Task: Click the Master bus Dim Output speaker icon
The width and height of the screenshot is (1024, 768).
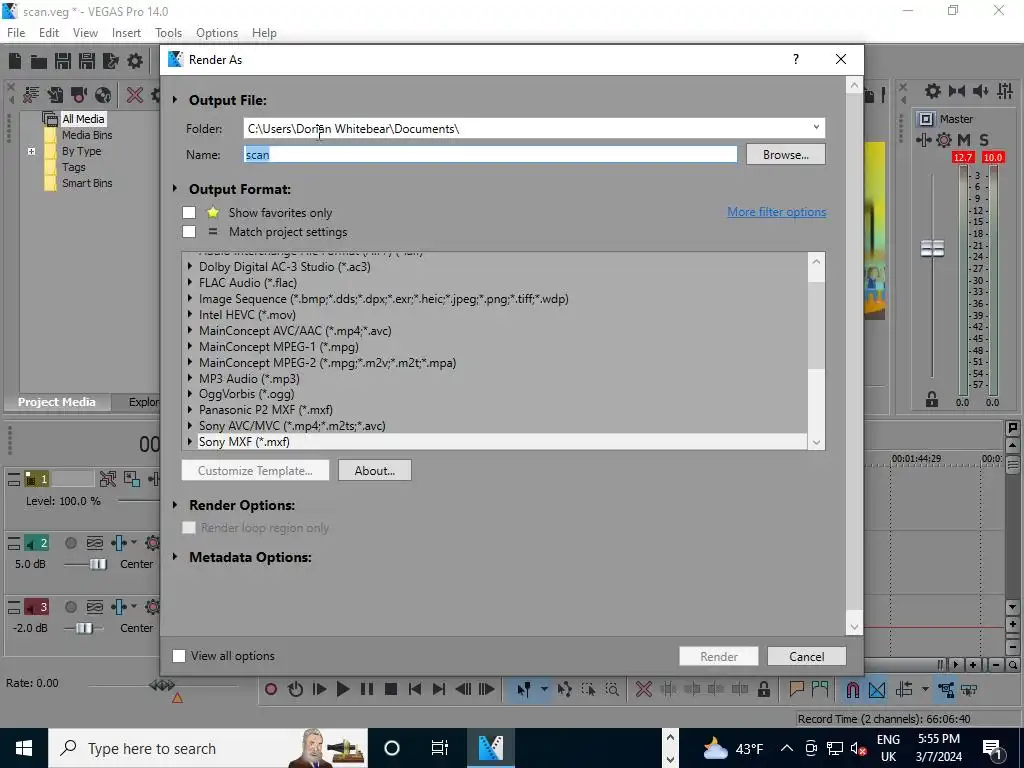Action: pyautogui.click(x=981, y=91)
